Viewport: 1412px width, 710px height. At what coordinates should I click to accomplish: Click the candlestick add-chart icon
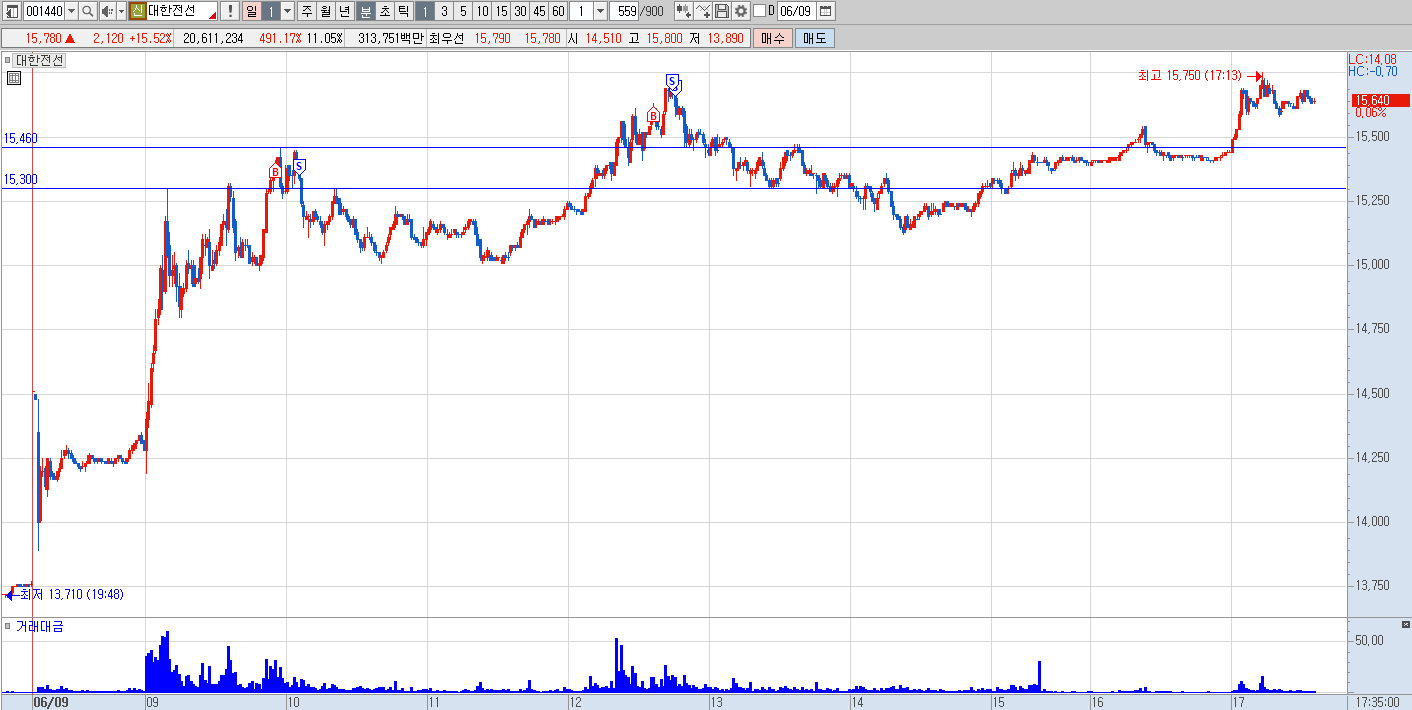click(x=683, y=11)
